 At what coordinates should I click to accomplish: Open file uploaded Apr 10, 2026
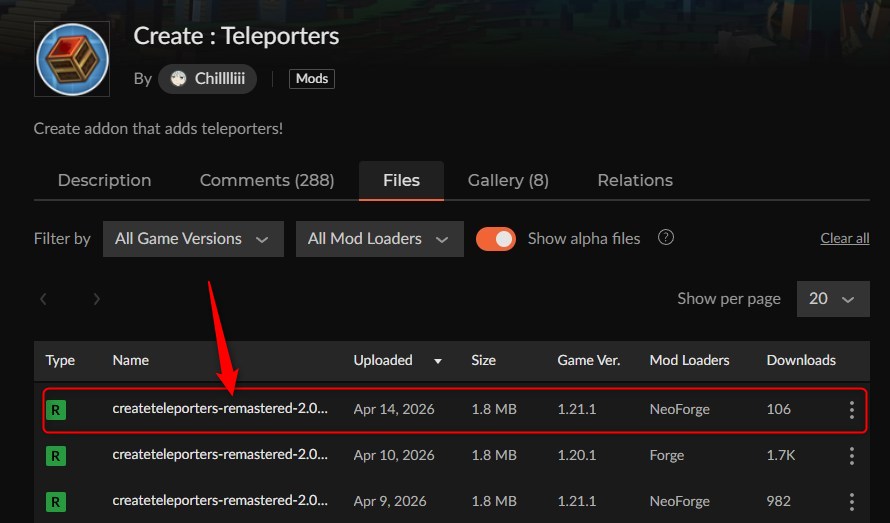pyautogui.click(x=220, y=455)
